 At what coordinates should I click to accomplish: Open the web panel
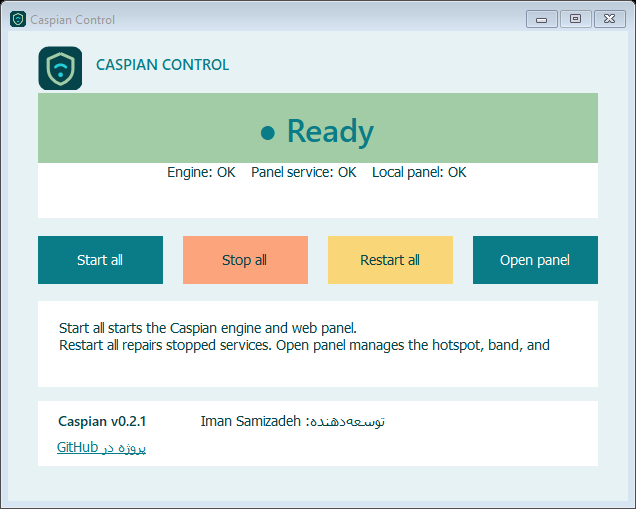click(535, 260)
